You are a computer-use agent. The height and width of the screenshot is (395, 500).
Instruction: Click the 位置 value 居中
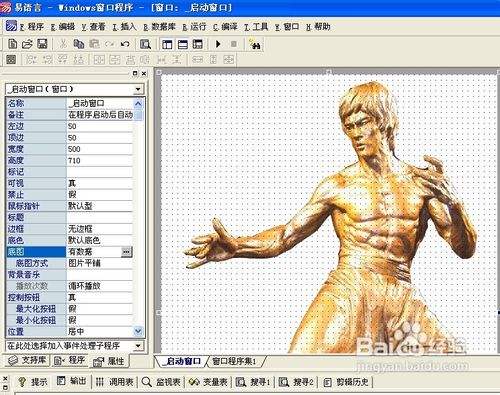(100, 331)
